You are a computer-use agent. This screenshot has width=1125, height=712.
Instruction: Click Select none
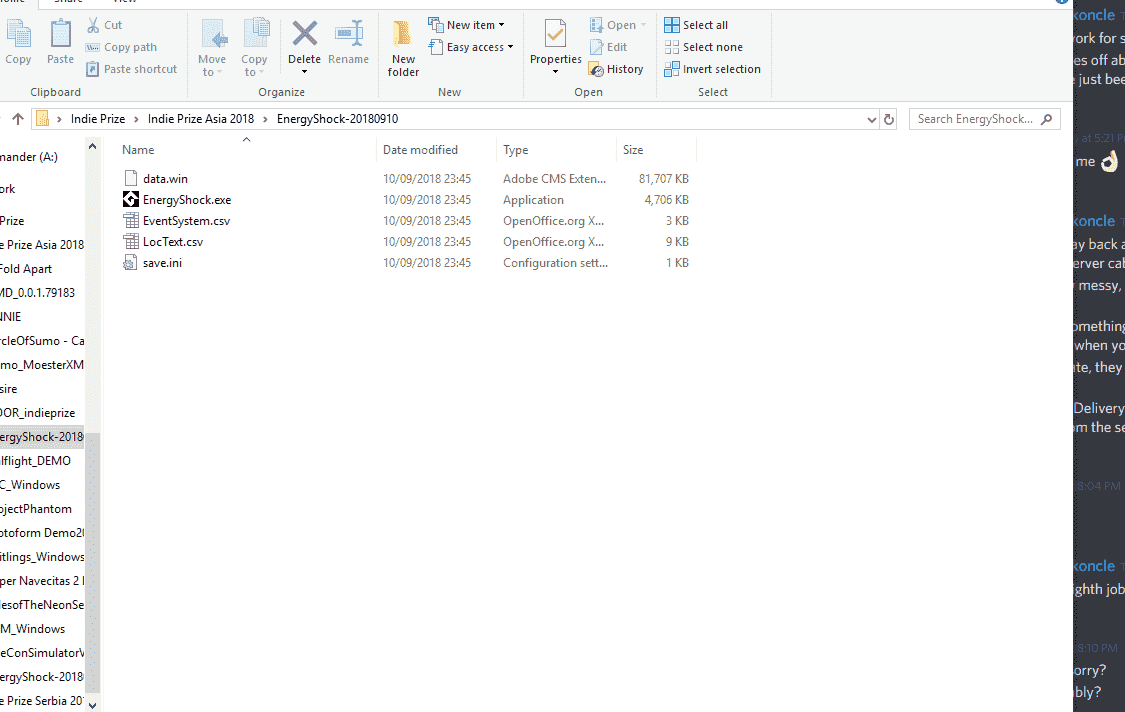[704, 47]
